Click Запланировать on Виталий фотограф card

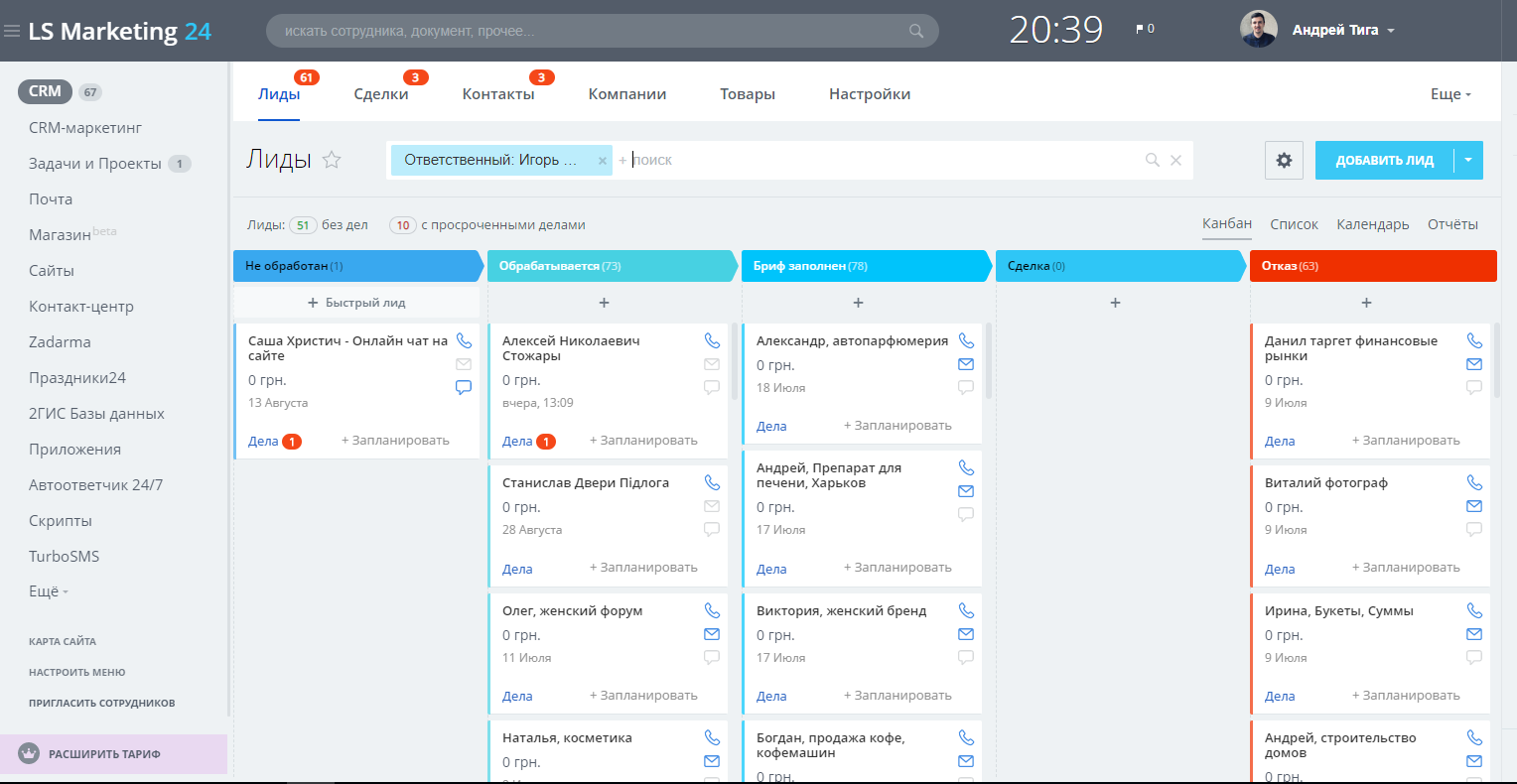[1406, 568]
